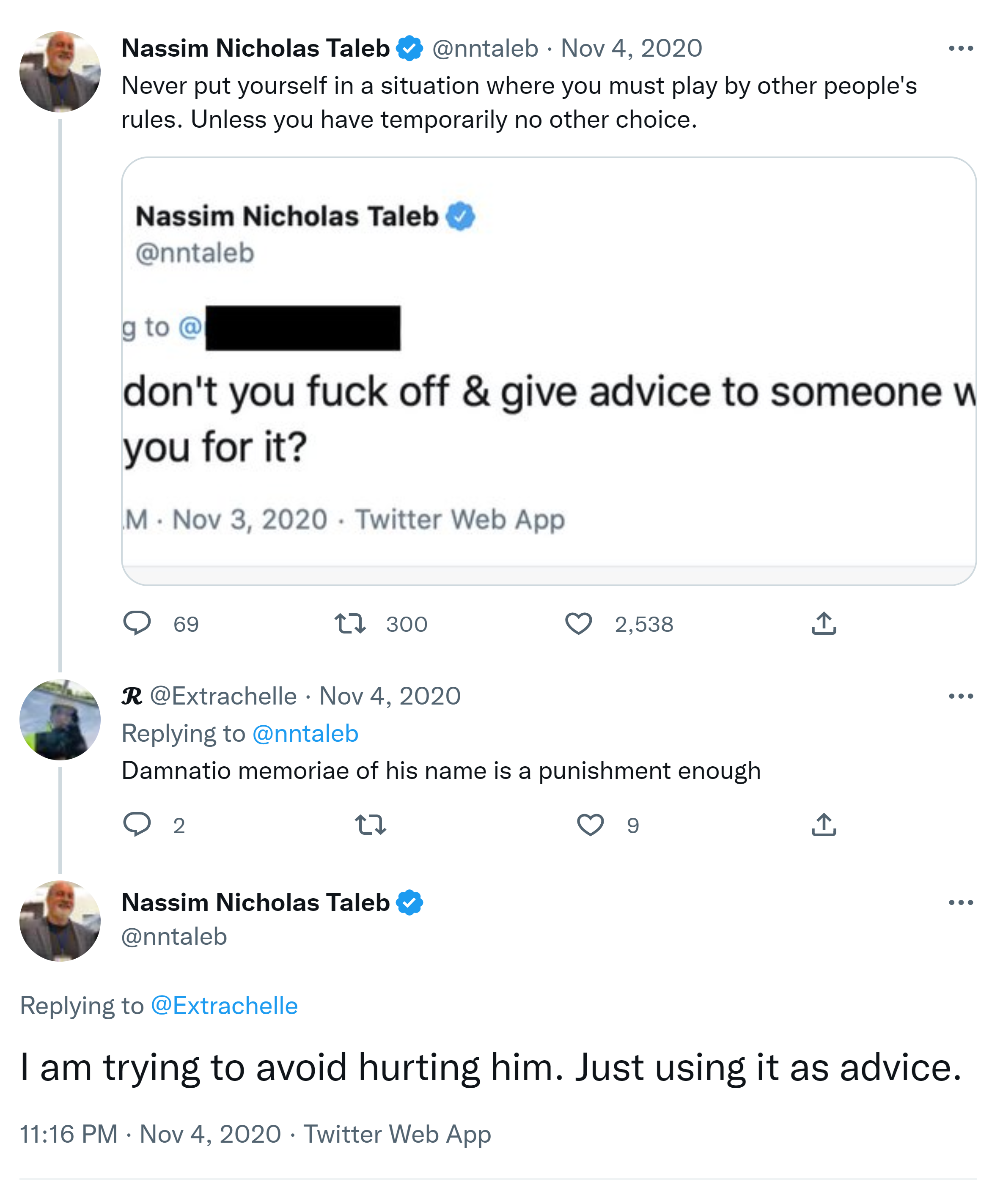
Task: Open the @Extrachelle handle in the reply header
Action: [223, 696]
